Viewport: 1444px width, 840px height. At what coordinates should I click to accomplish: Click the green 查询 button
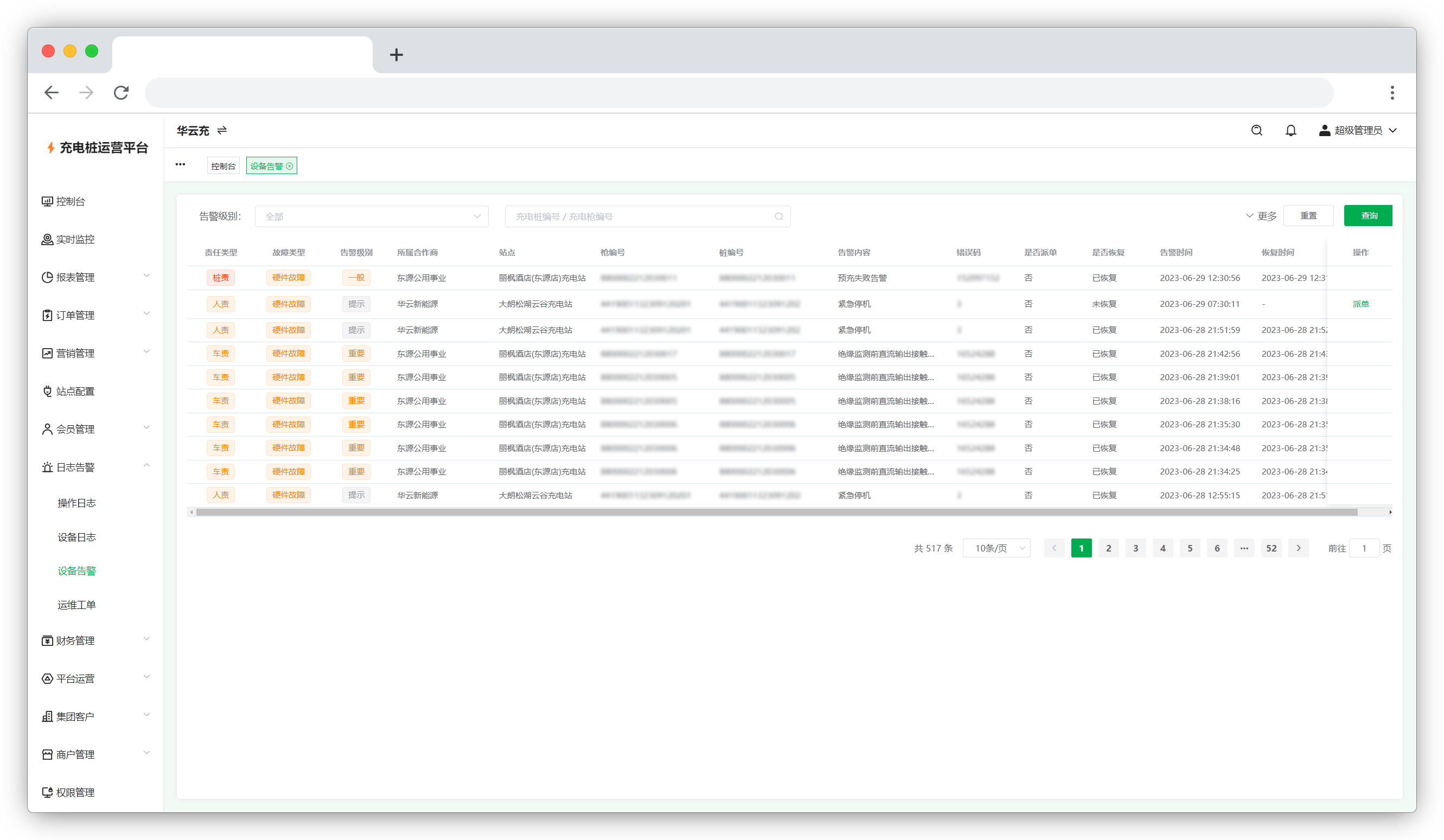(1368, 216)
